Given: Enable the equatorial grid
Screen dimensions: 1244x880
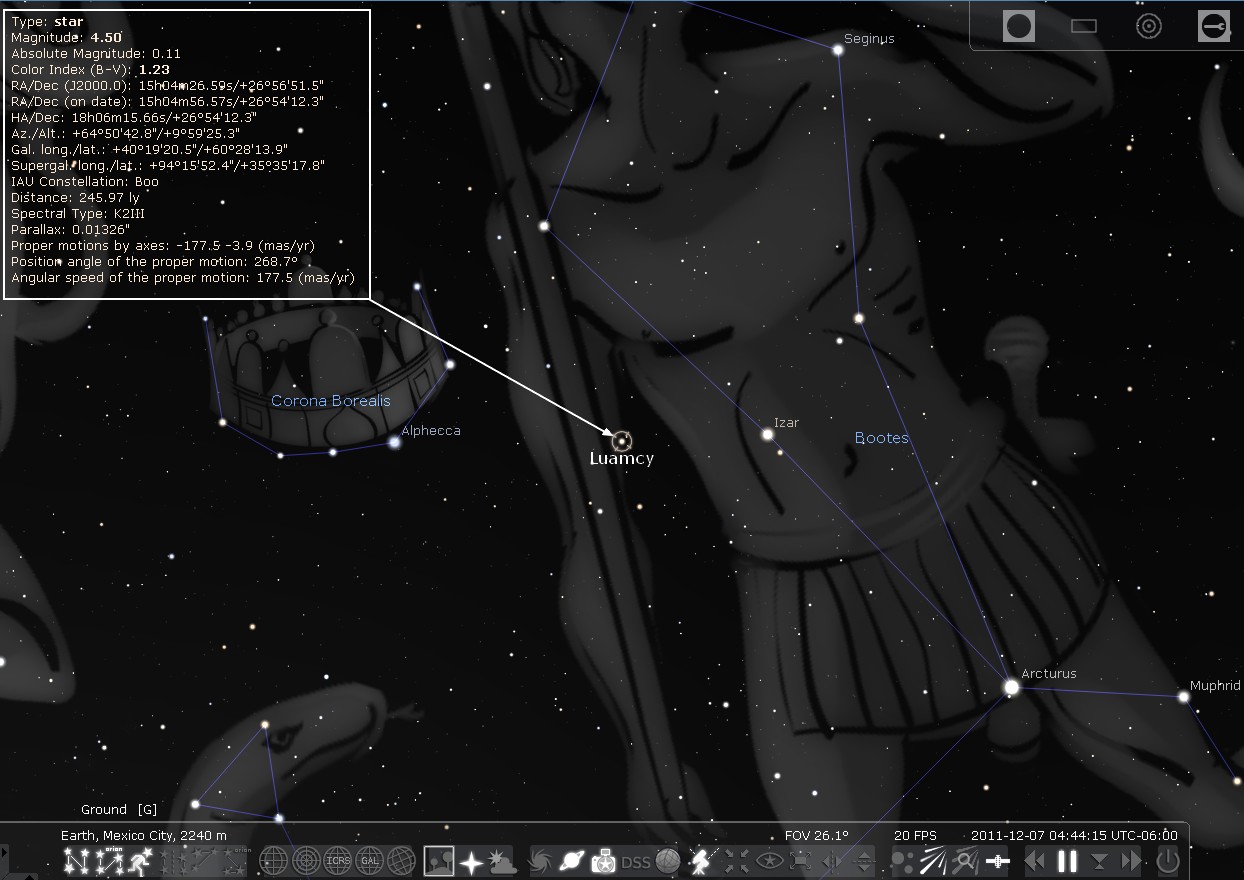Looking at the screenshot, I should point(274,860).
